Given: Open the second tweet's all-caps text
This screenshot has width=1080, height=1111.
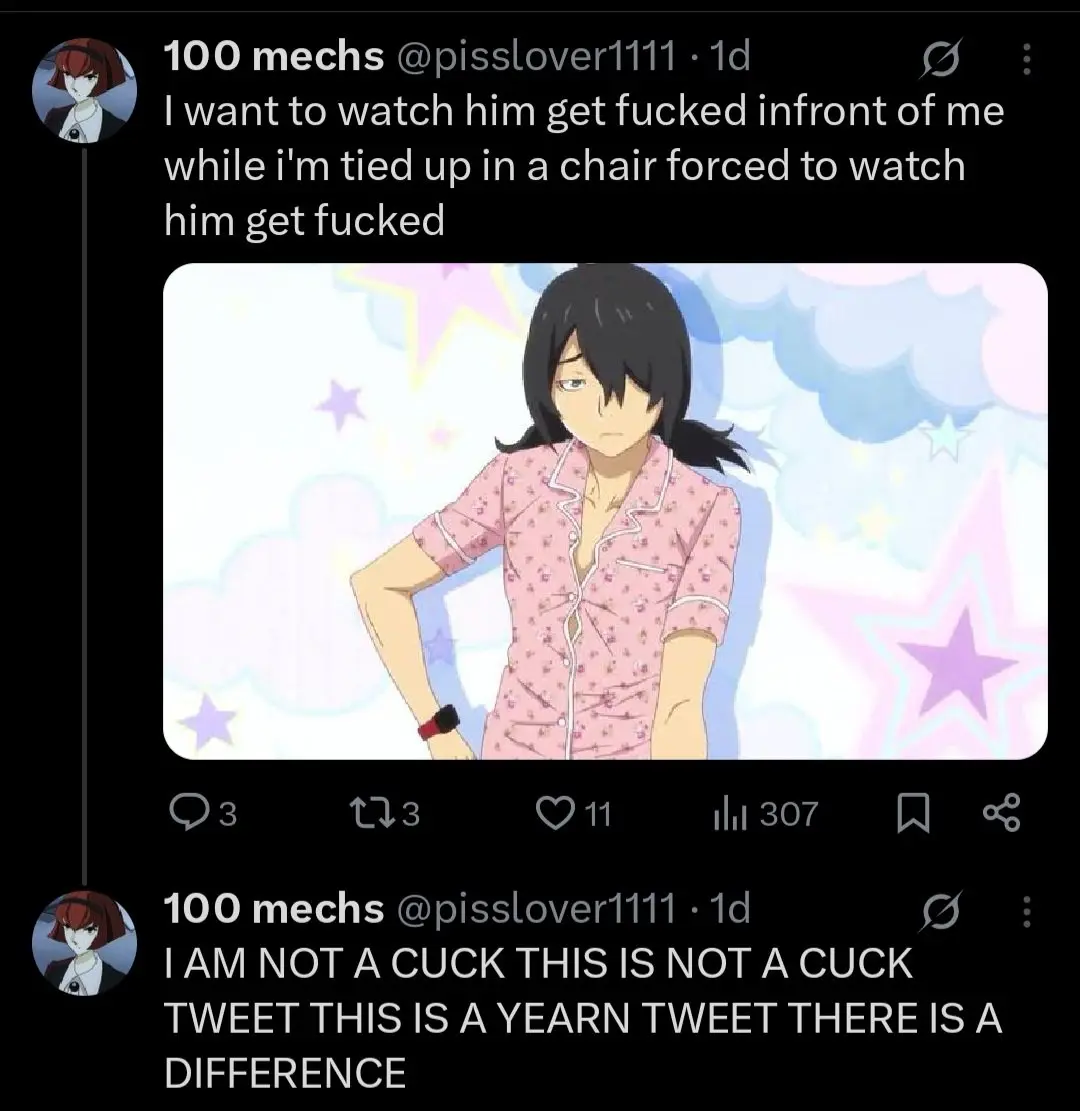Looking at the screenshot, I should (582, 1018).
